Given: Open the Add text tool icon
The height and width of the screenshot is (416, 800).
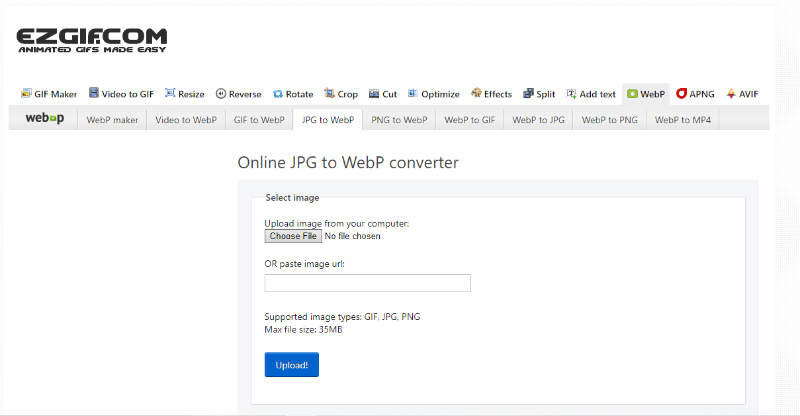Looking at the screenshot, I should point(571,93).
